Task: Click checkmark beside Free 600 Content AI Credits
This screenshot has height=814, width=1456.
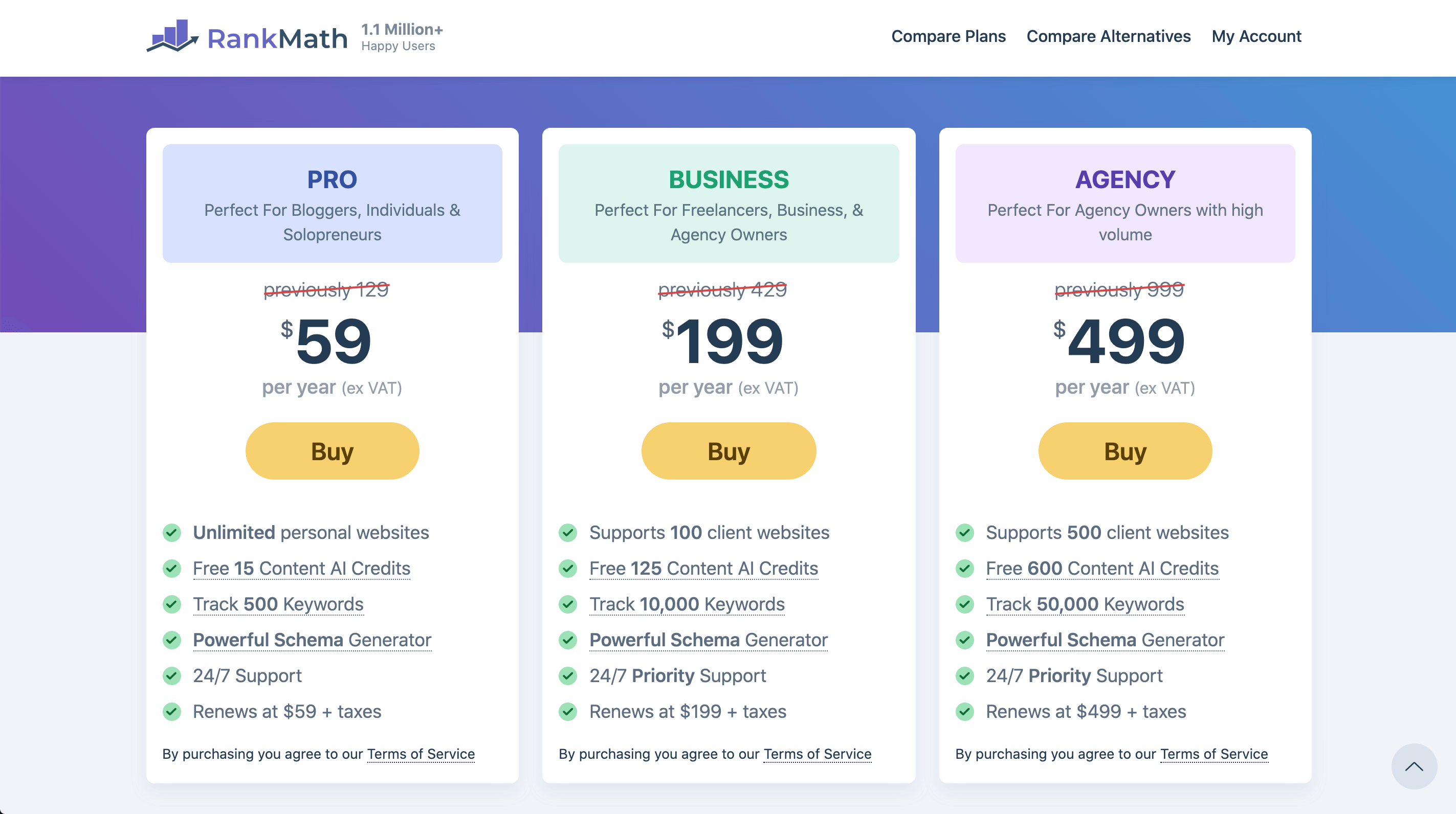Action: (965, 568)
